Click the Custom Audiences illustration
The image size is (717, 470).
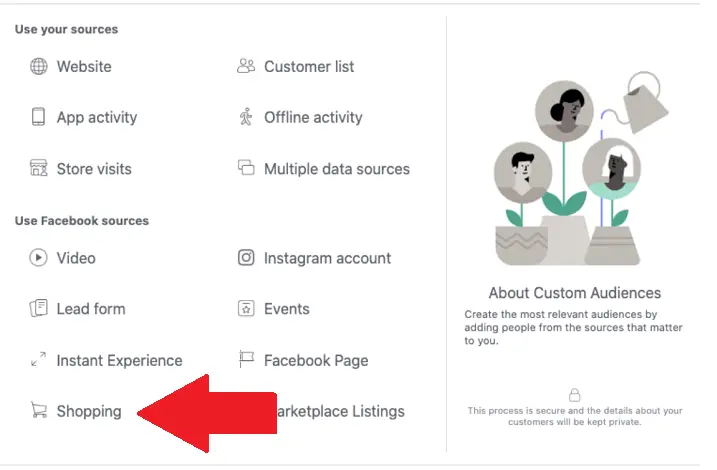(x=573, y=172)
